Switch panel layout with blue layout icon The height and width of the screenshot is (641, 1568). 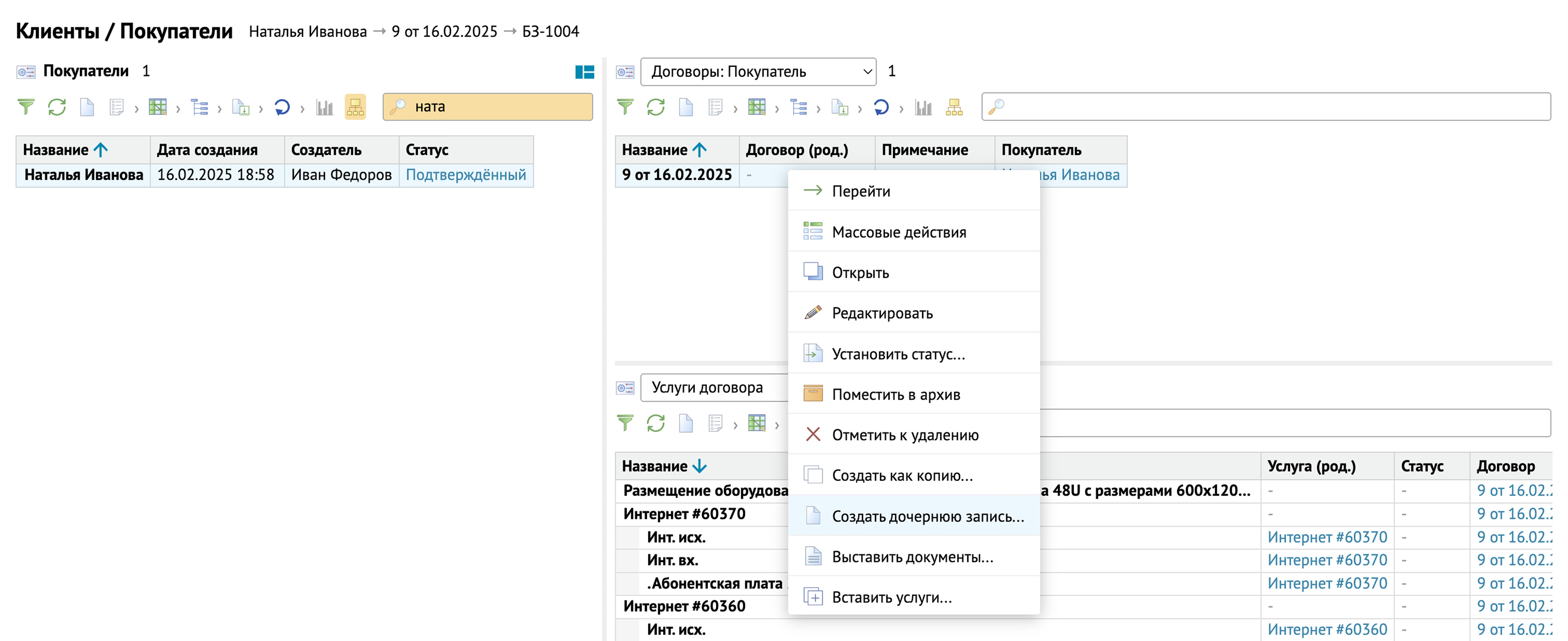click(x=584, y=72)
